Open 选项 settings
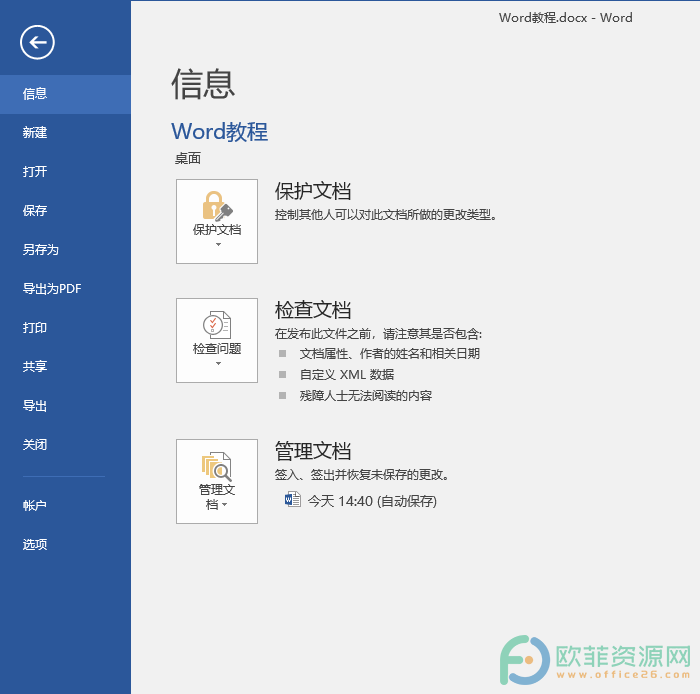This screenshot has height=694, width=700. pyautogui.click(x=66, y=544)
